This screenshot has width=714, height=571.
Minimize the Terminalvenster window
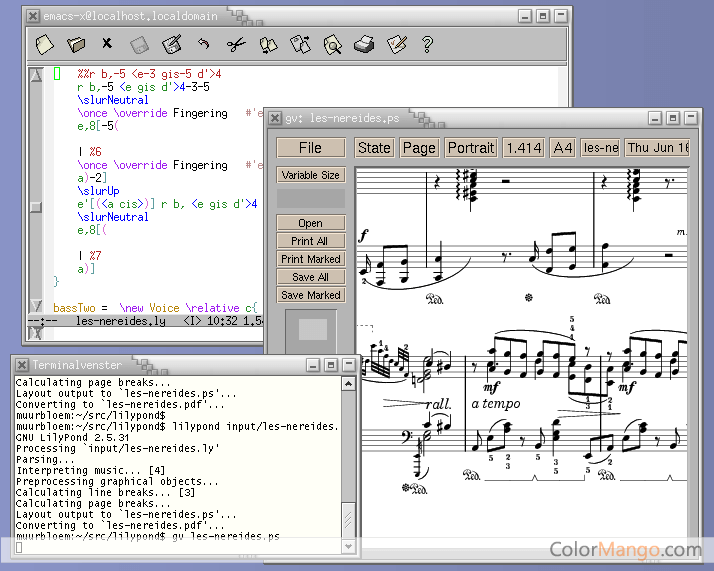313,365
